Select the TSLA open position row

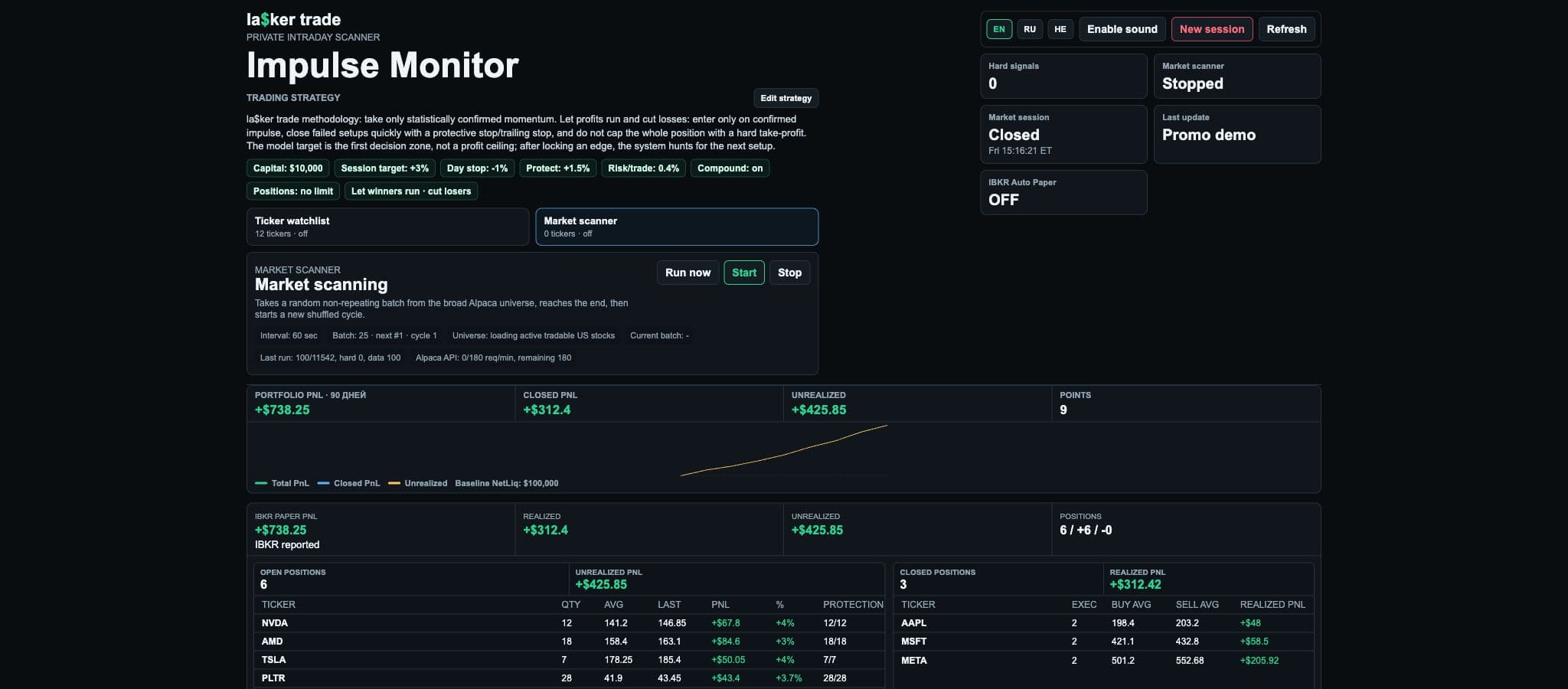tap(568, 660)
